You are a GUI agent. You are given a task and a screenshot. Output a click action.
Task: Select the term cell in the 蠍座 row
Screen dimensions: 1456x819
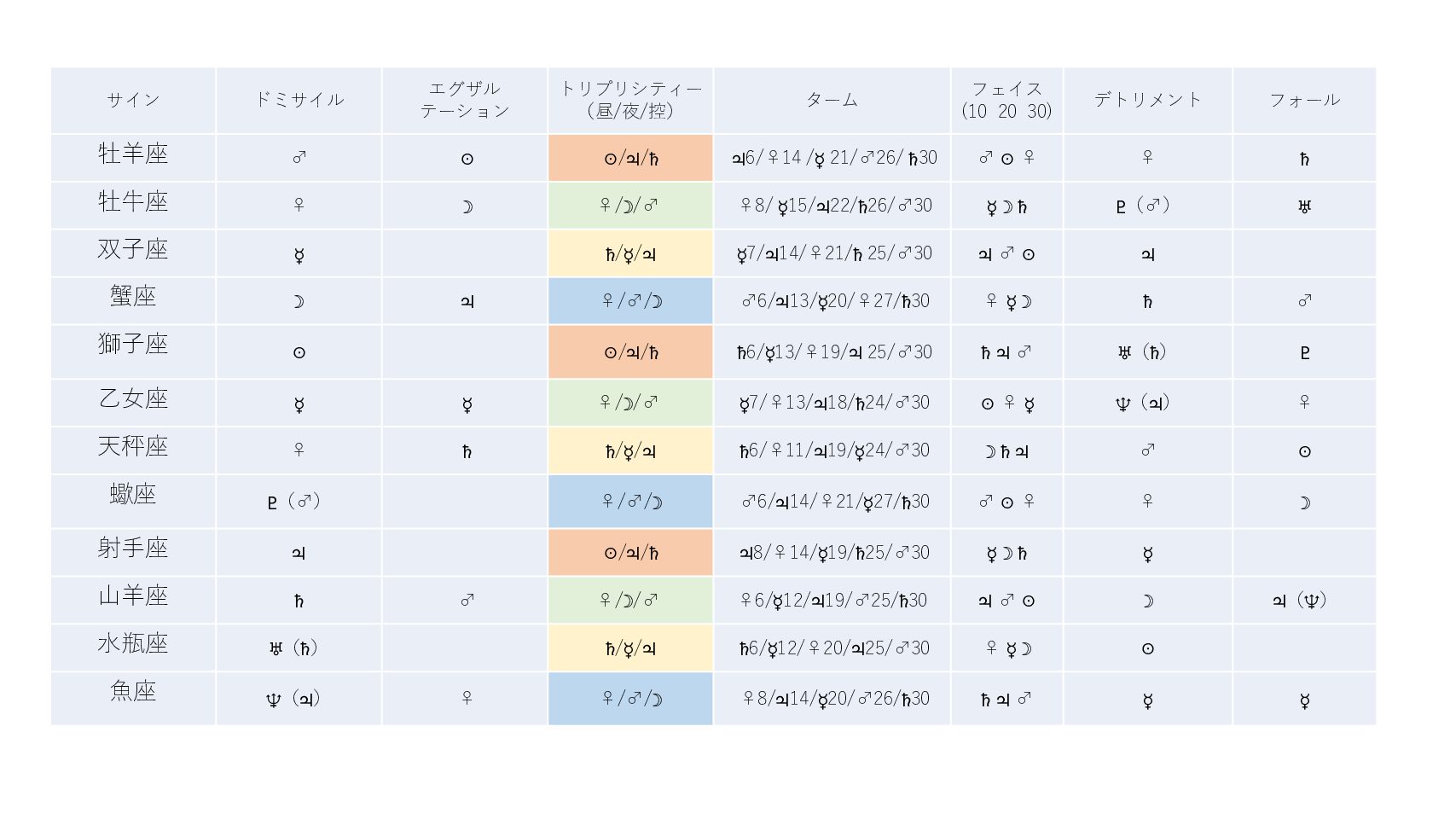832,502
